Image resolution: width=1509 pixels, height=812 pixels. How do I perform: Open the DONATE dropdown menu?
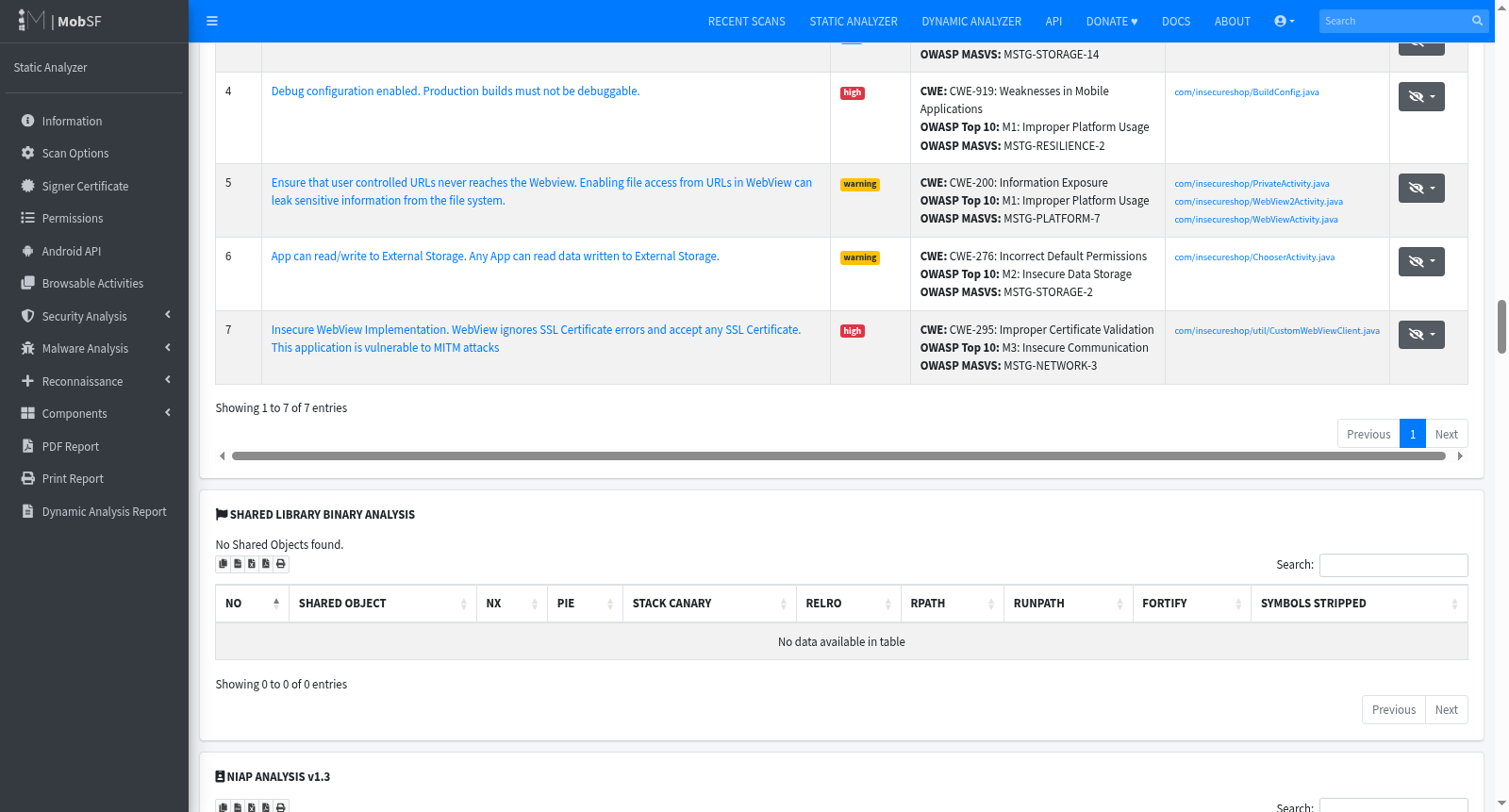pos(1112,21)
